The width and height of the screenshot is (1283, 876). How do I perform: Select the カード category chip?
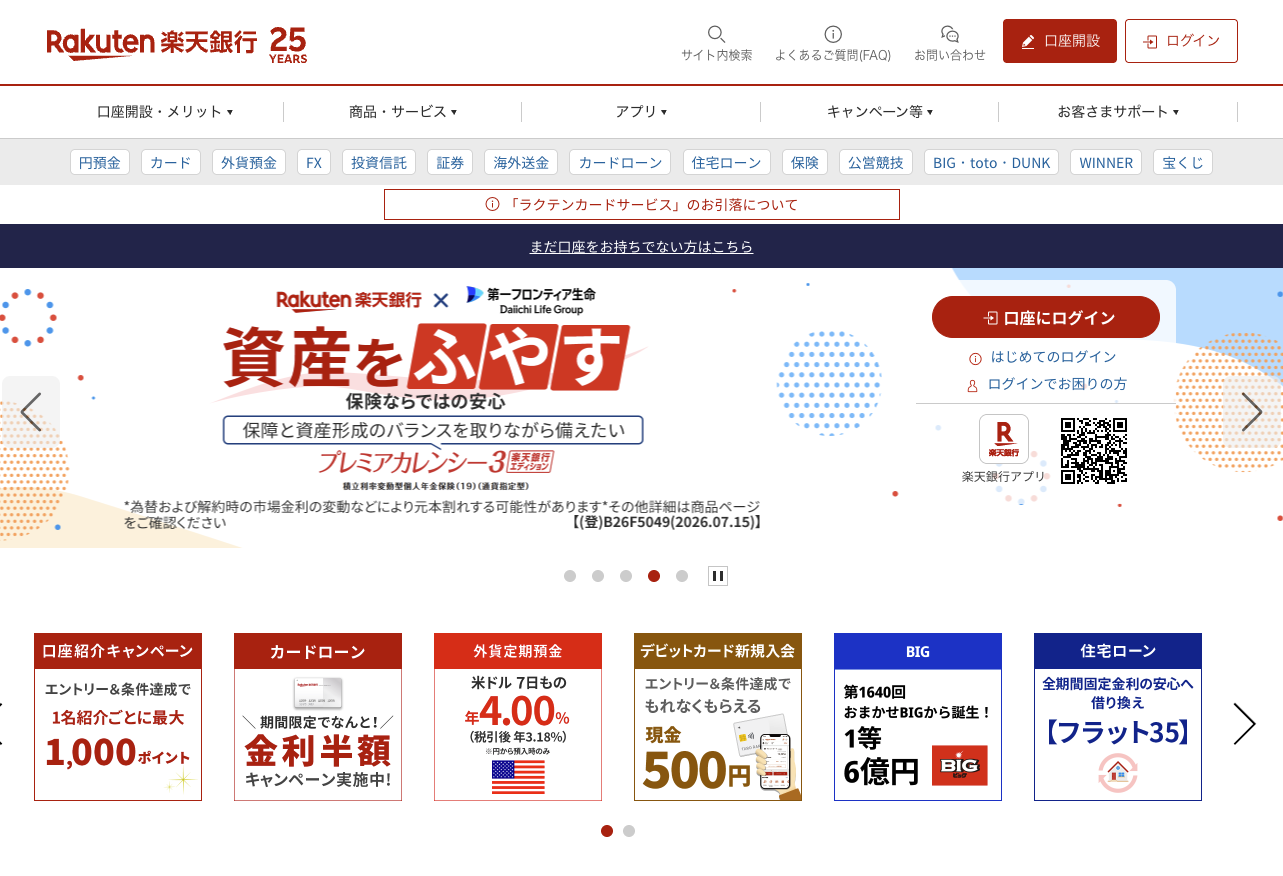coord(171,162)
